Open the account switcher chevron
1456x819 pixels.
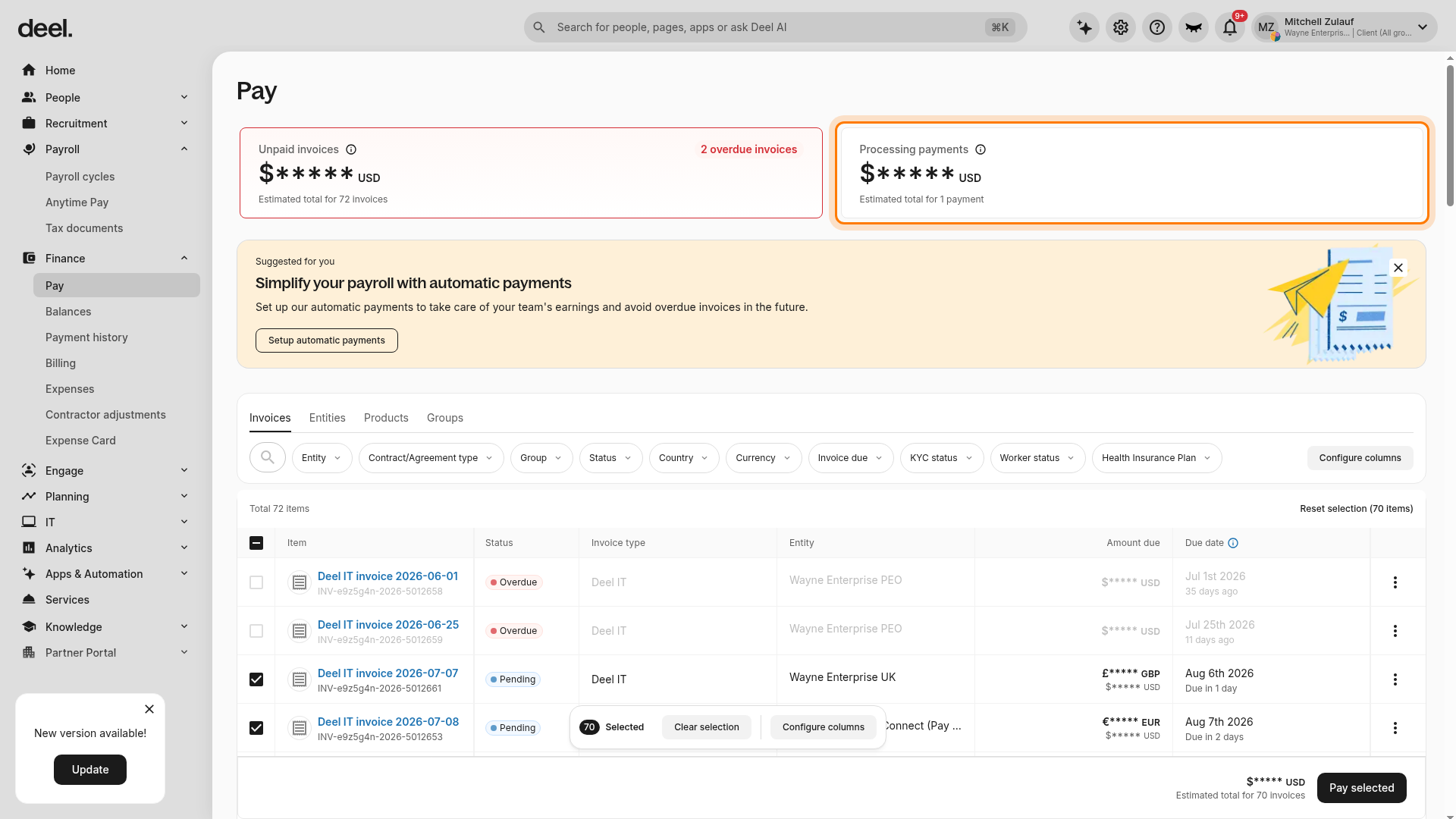tap(1423, 27)
